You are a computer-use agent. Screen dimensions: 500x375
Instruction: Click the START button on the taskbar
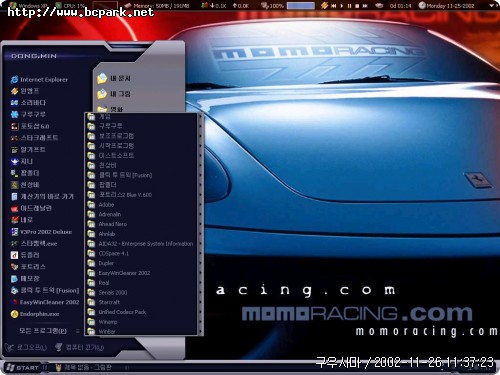(x=23, y=368)
